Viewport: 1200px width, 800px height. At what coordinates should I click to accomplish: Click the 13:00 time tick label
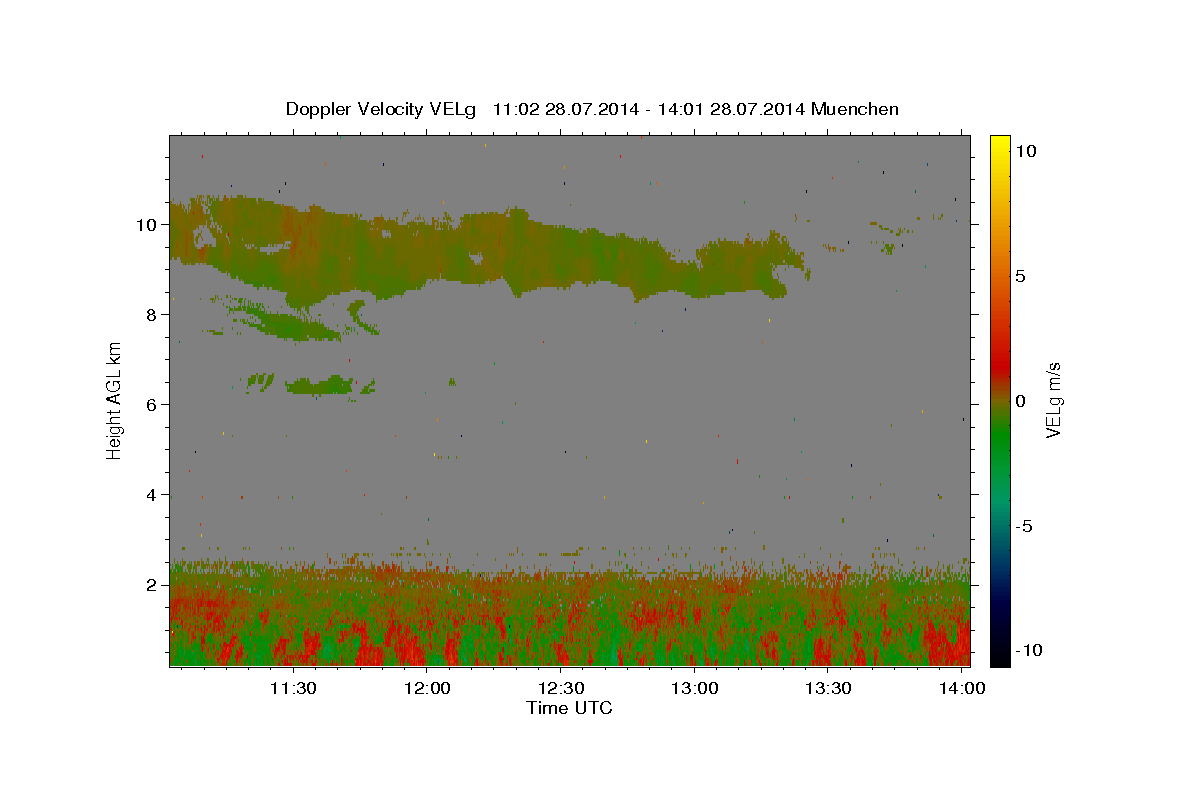coord(695,688)
